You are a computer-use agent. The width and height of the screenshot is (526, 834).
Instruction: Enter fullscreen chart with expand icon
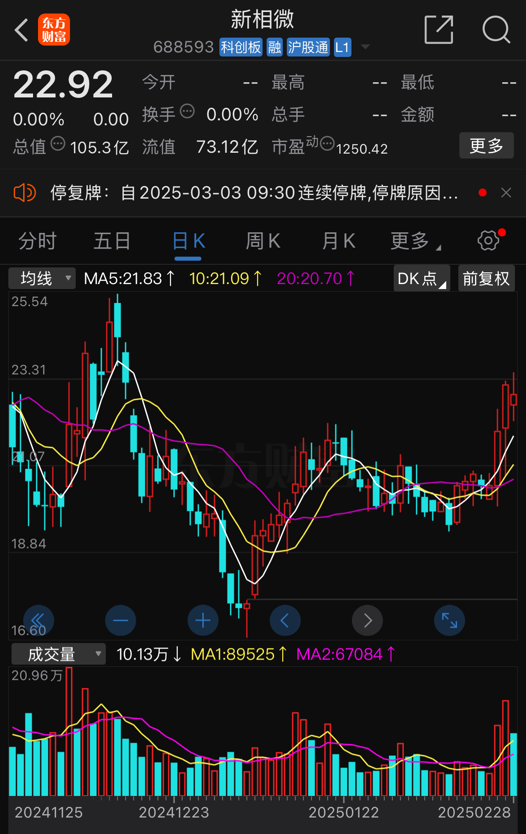click(x=449, y=620)
